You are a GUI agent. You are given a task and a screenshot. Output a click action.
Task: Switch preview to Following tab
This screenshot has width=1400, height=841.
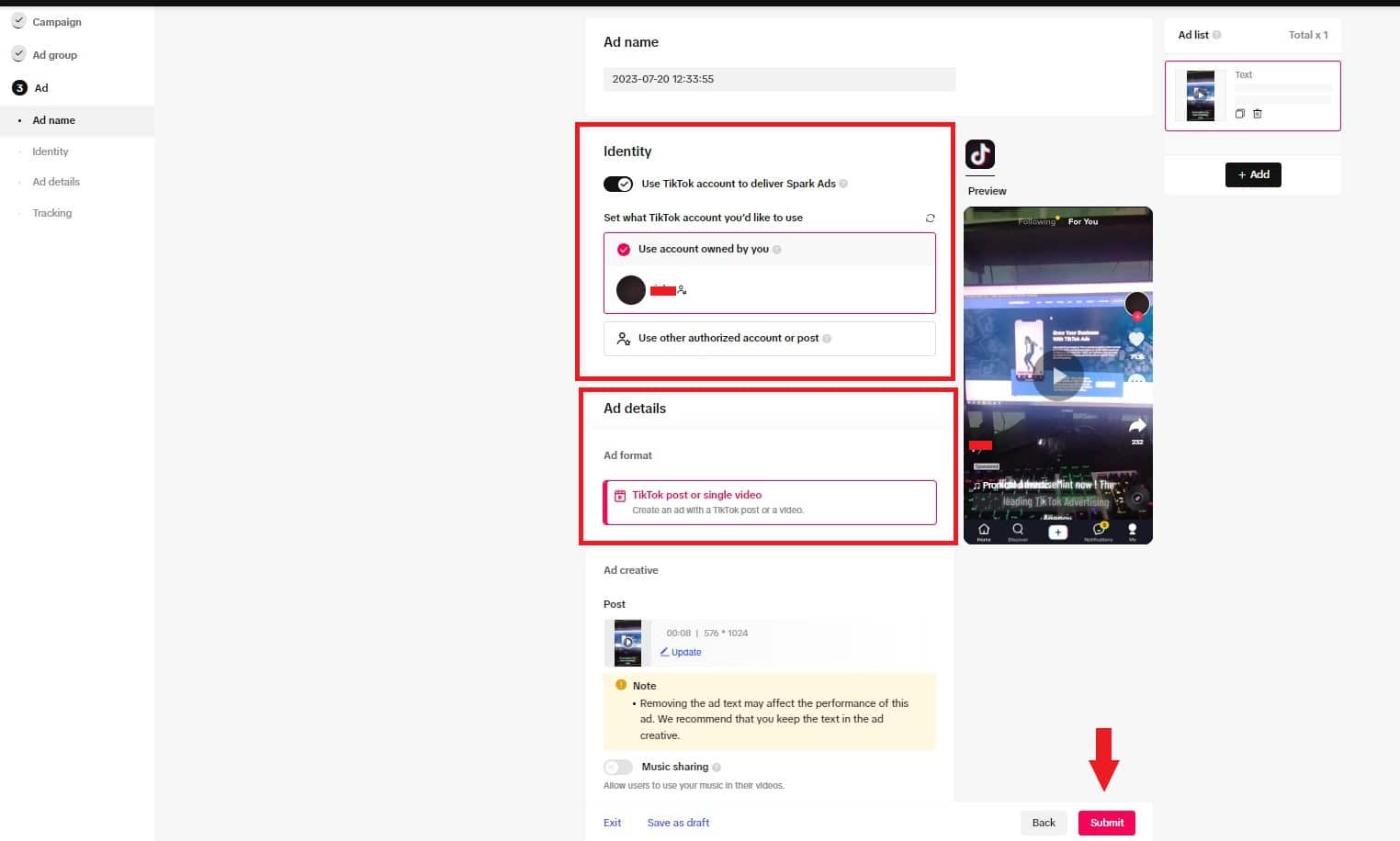pyautogui.click(x=1036, y=221)
